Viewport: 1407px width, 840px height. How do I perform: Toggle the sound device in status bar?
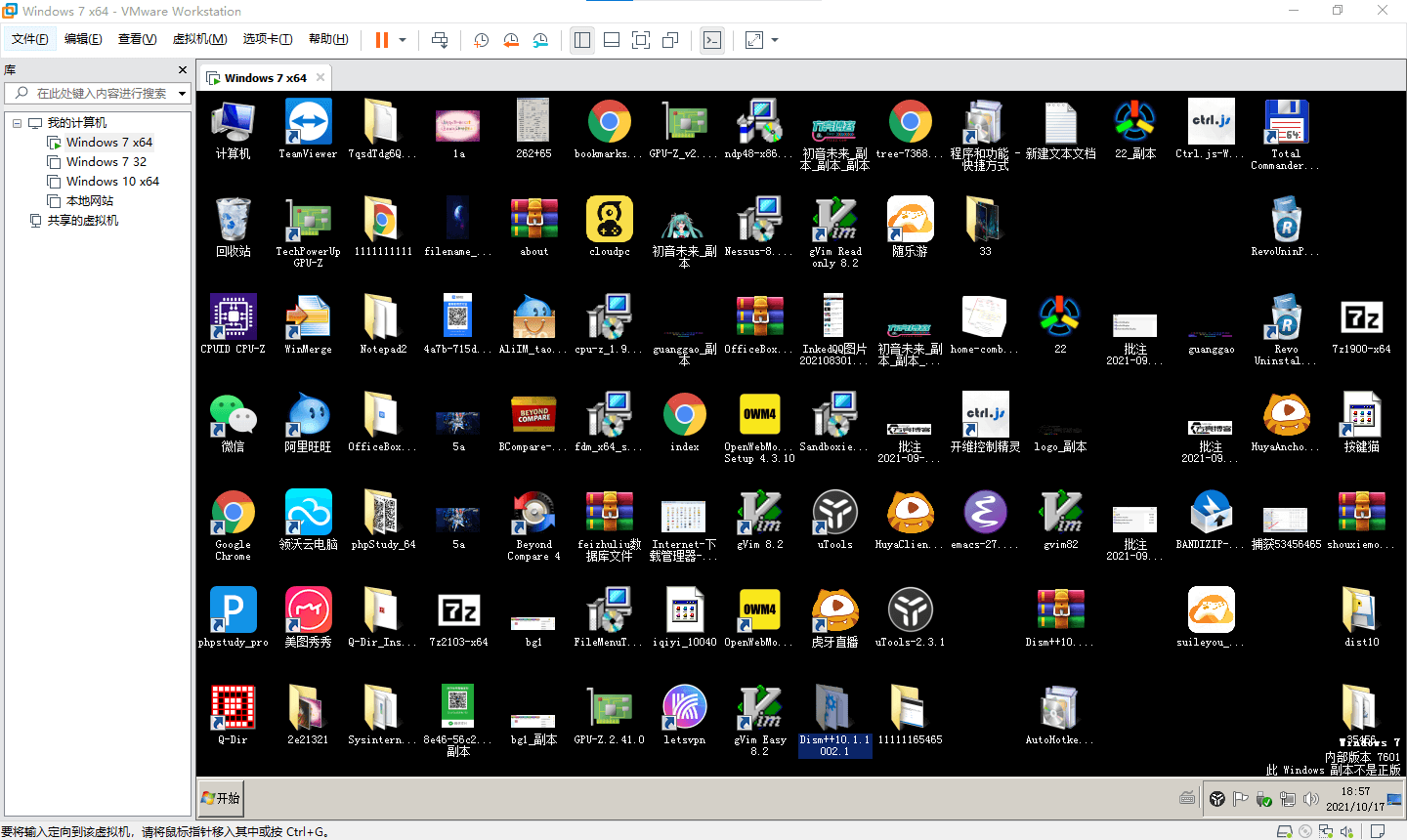click(1346, 831)
